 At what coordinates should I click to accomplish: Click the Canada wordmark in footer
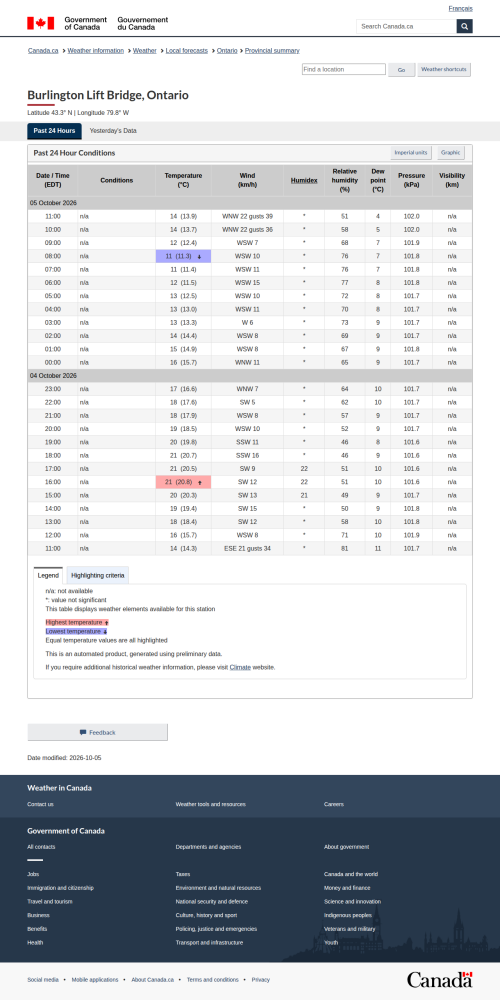point(439,979)
